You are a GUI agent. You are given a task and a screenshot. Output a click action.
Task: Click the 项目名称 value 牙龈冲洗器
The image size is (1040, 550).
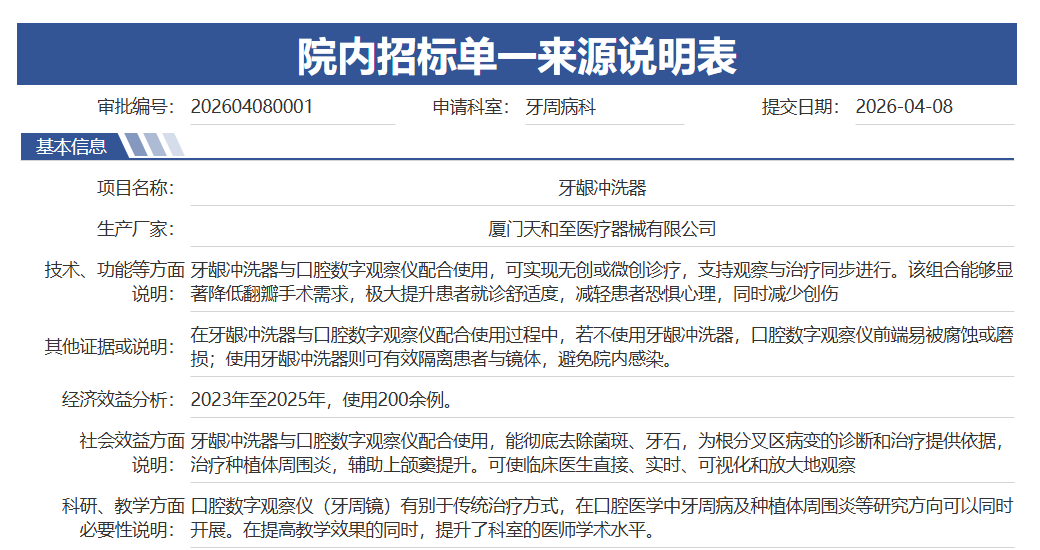(602, 188)
